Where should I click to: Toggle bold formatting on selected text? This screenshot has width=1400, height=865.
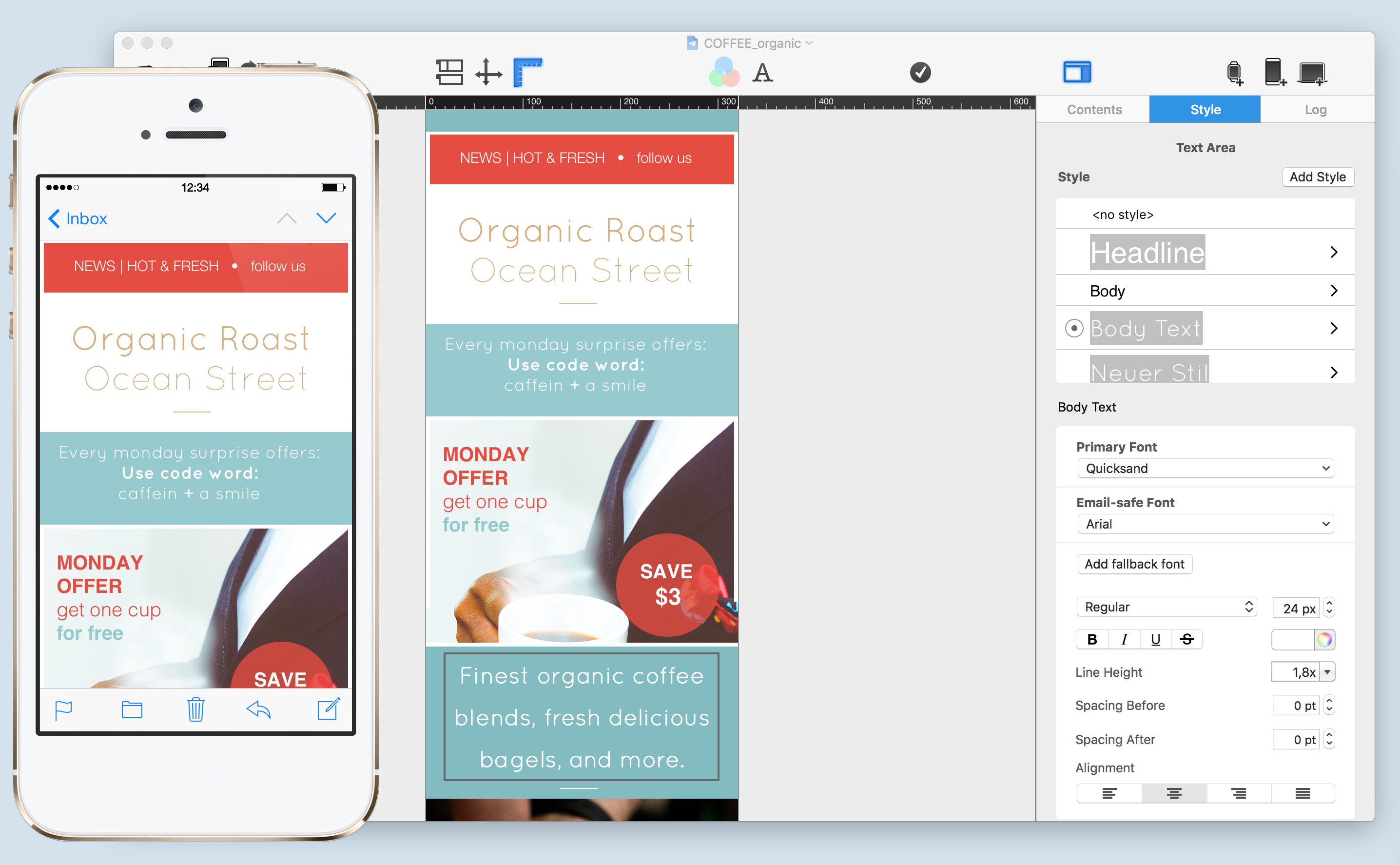pyautogui.click(x=1094, y=638)
